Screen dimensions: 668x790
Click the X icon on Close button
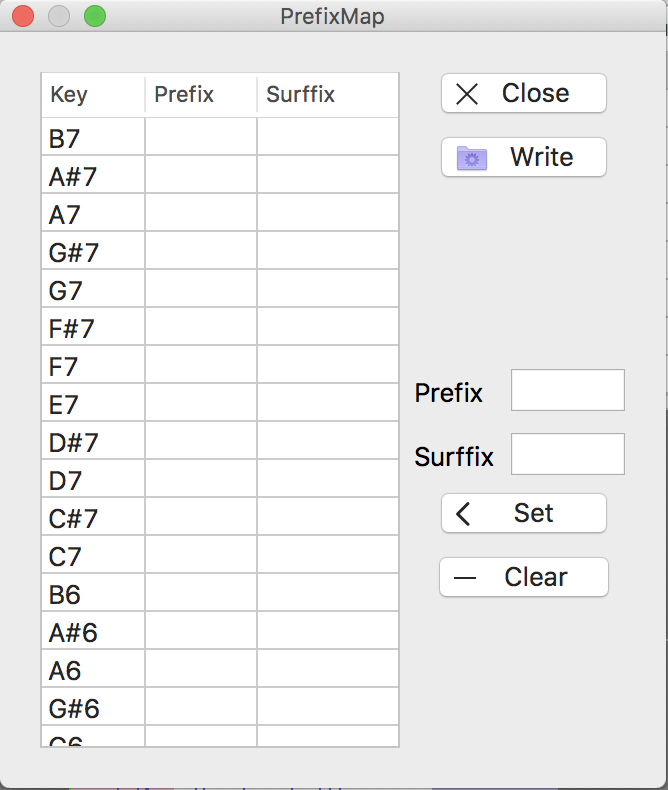(467, 94)
